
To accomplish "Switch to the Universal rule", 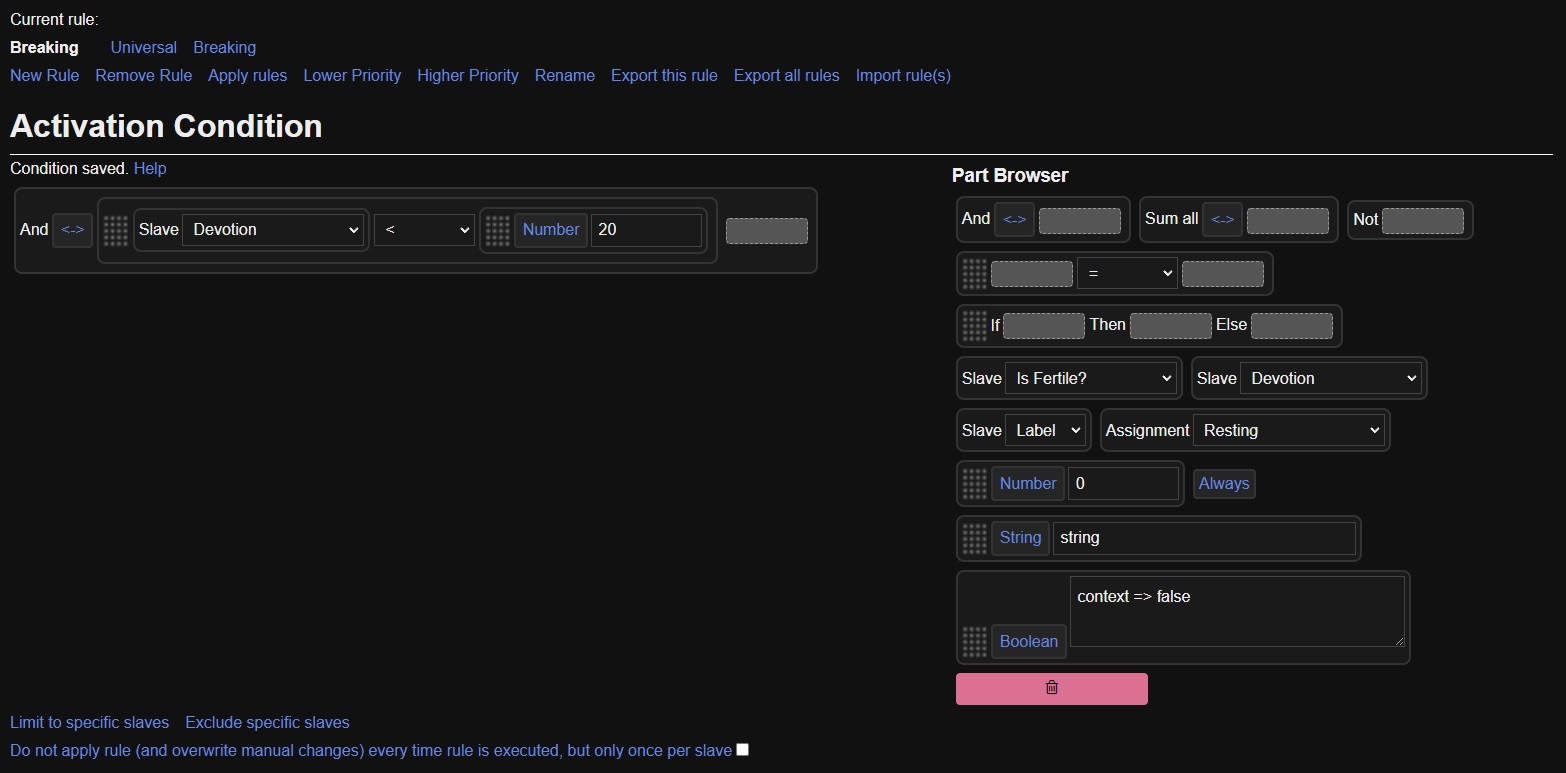I will click(x=143, y=47).
